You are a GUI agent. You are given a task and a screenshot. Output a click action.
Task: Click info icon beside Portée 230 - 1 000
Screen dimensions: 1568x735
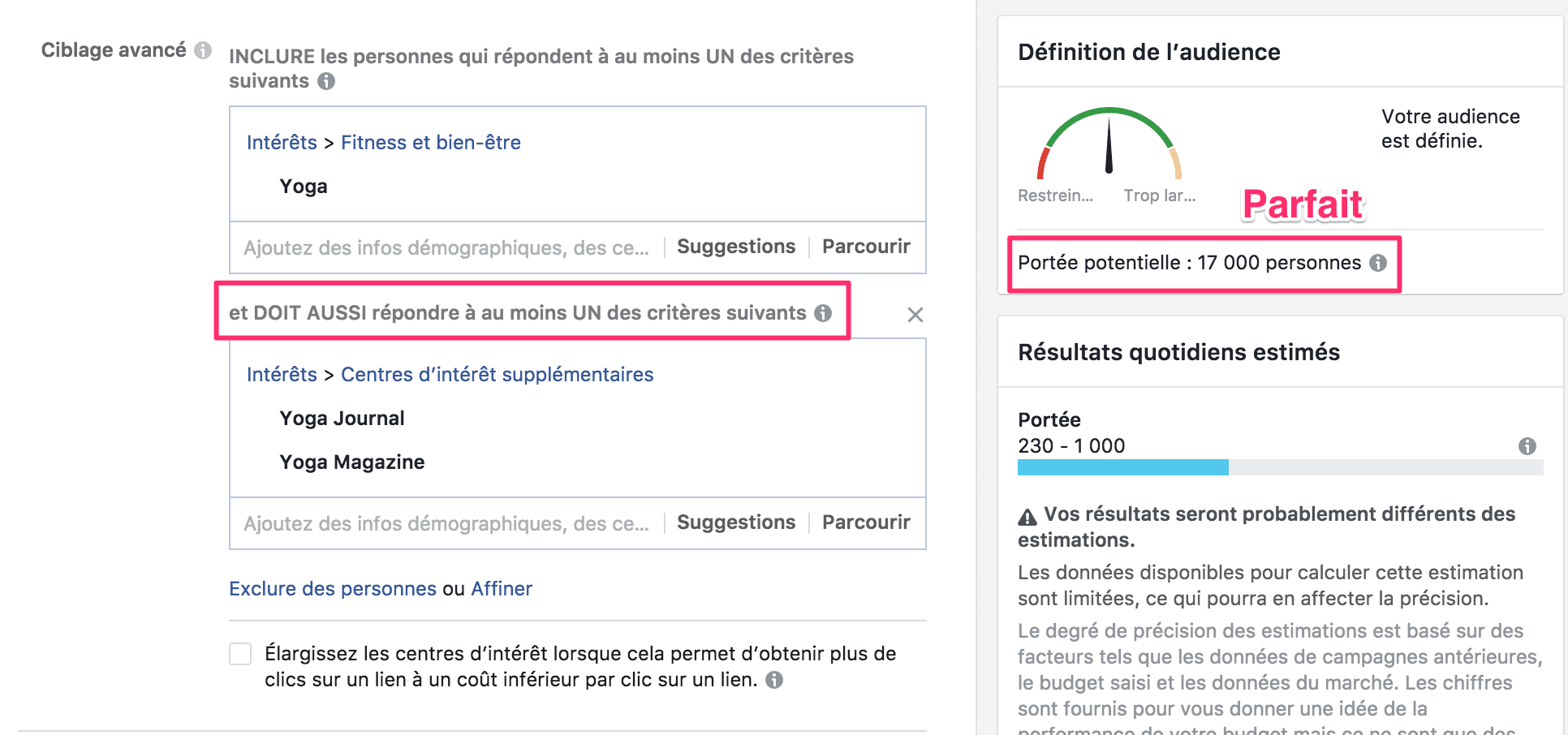[x=1527, y=446]
